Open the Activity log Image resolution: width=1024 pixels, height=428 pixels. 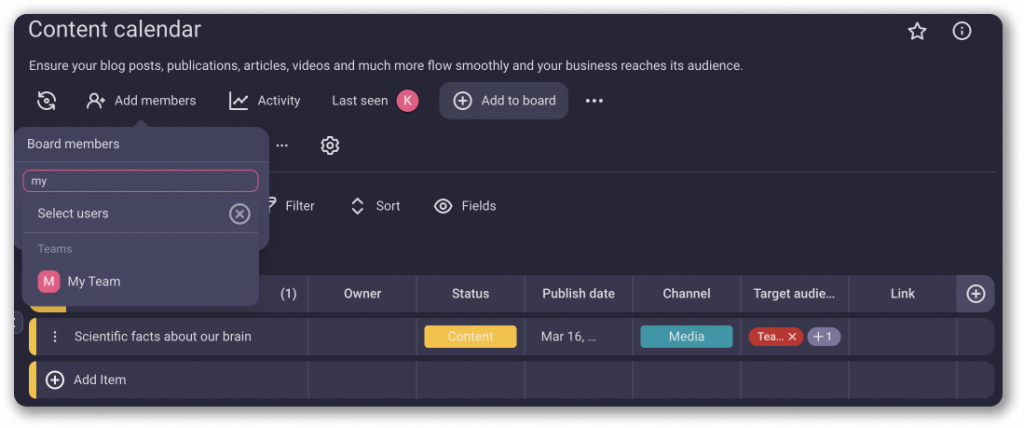coord(265,100)
